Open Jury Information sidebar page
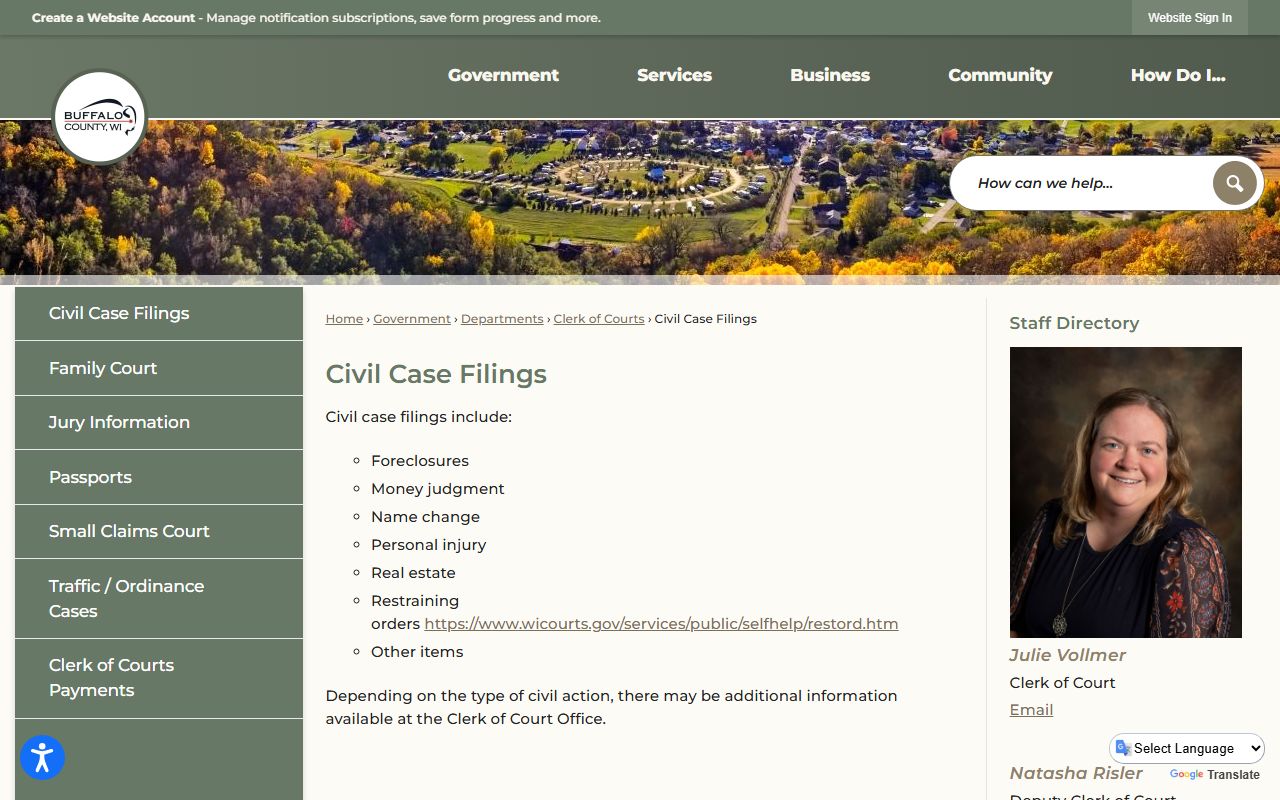 [159, 422]
